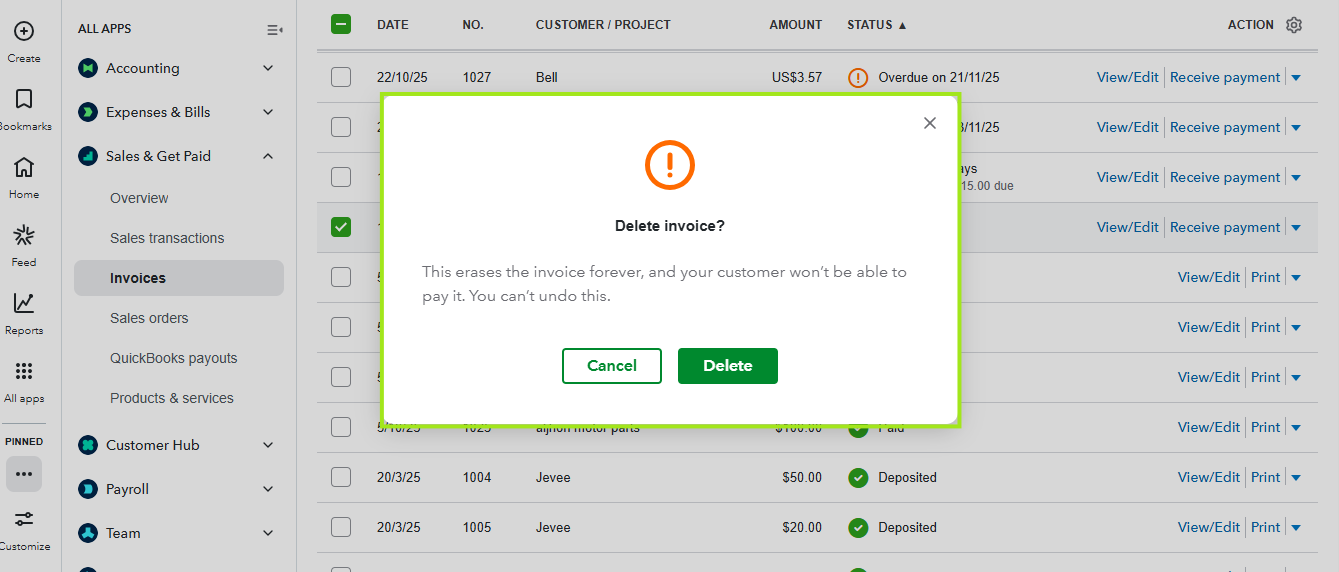Viewport: 1339px width, 572px height.
Task: Check the box for the ajjhon motor parts row
Action: click(x=341, y=427)
